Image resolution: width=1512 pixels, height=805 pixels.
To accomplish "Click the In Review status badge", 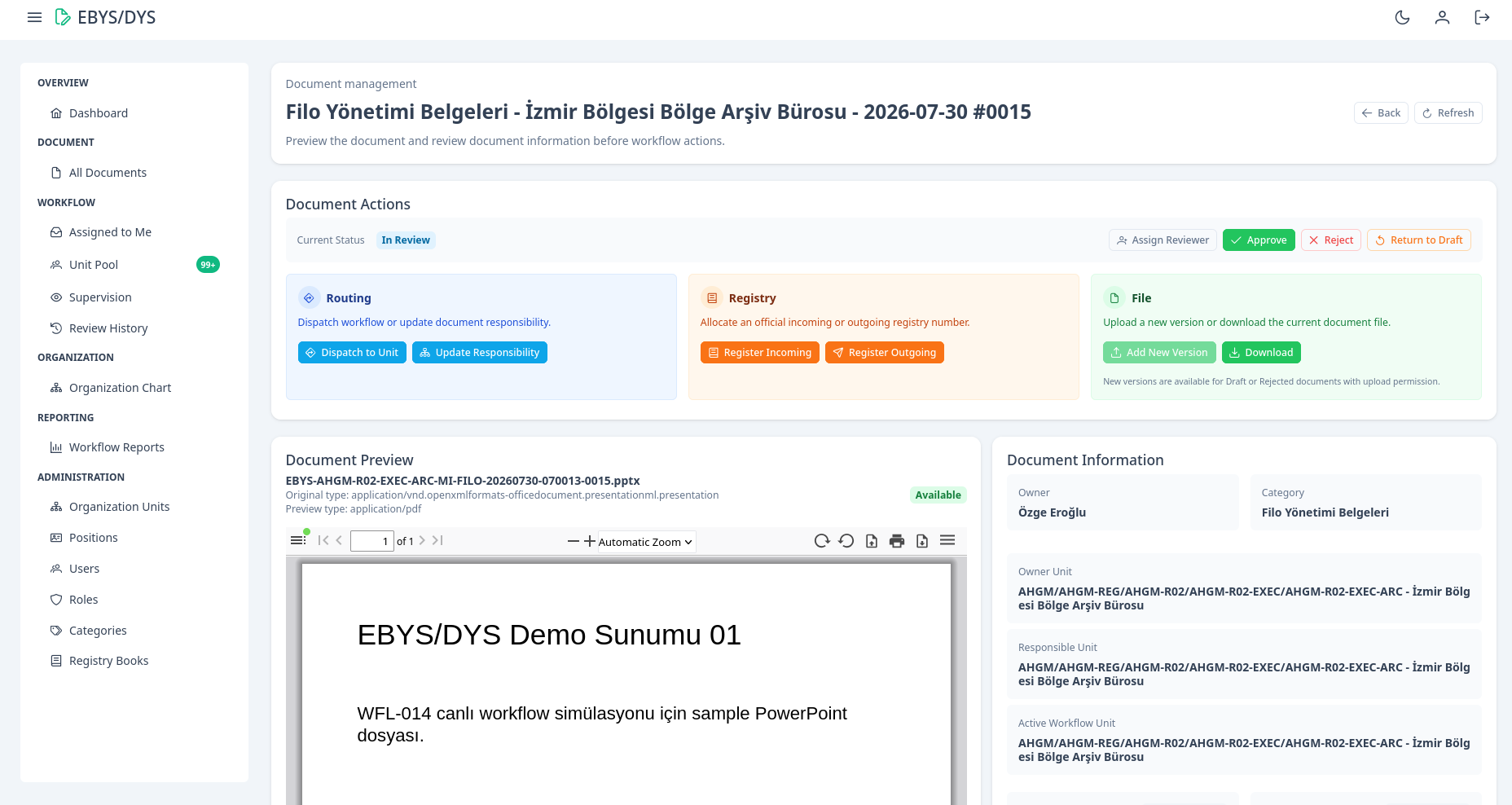I will point(406,240).
